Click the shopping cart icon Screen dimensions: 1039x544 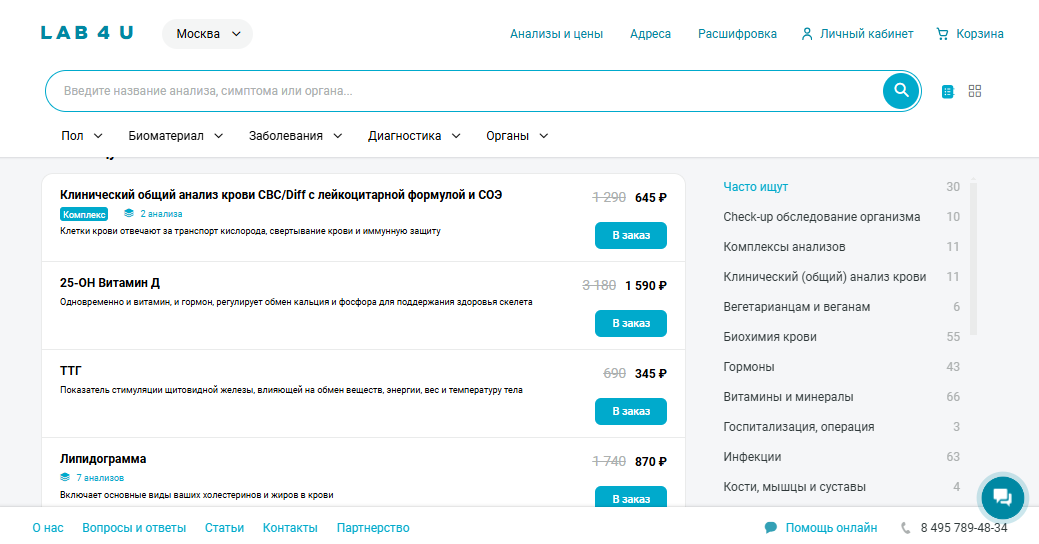point(942,34)
